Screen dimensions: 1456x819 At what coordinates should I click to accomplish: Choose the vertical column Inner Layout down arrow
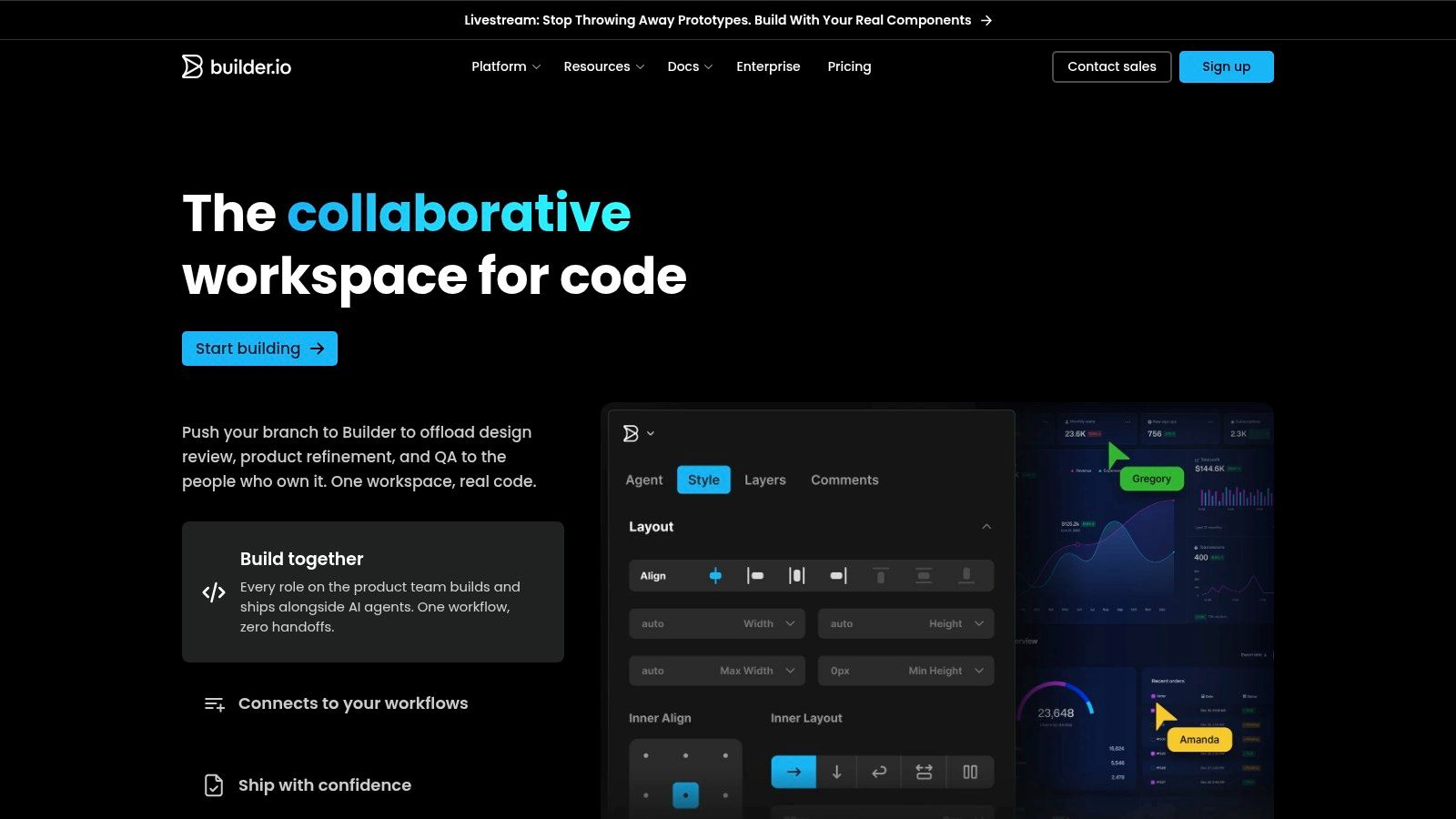[836, 772]
